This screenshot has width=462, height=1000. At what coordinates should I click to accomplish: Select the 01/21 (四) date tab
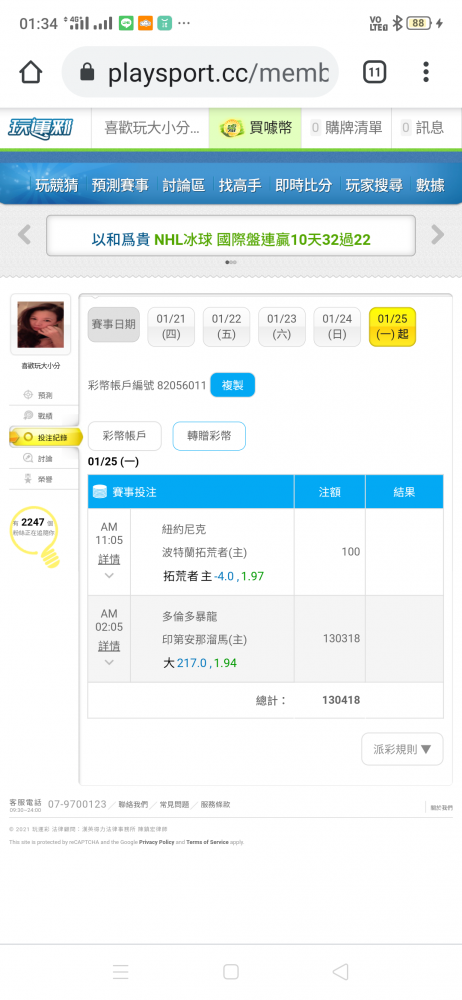point(171,327)
